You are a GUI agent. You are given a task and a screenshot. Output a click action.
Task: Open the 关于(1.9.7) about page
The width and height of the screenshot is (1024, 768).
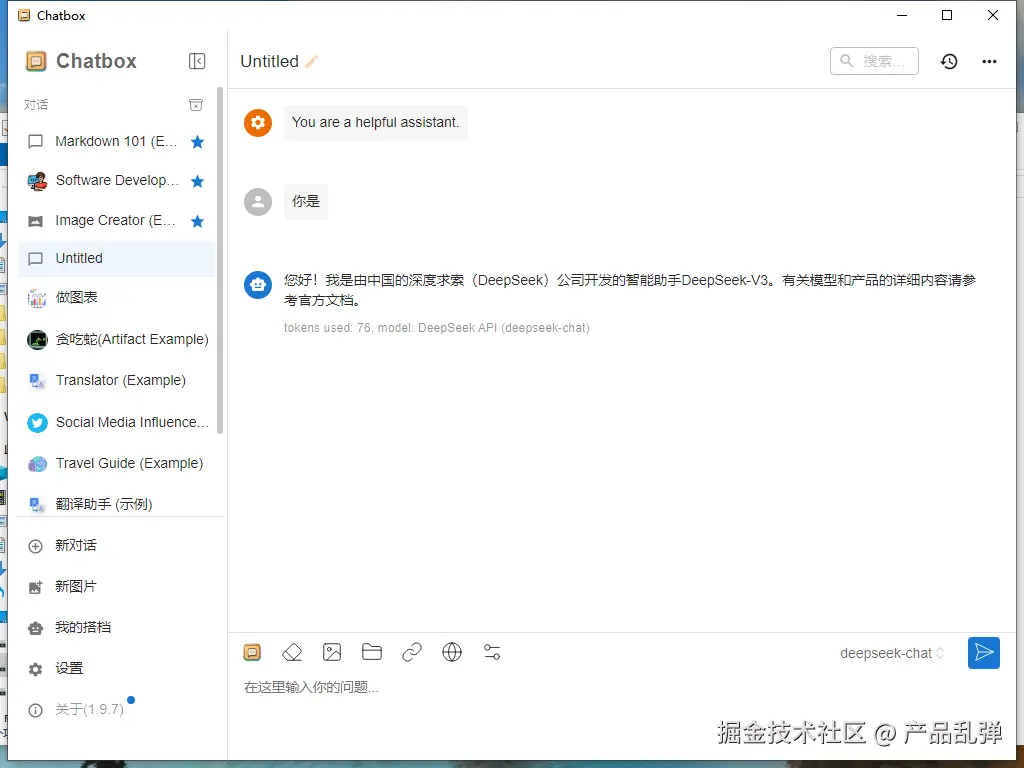tap(116, 709)
